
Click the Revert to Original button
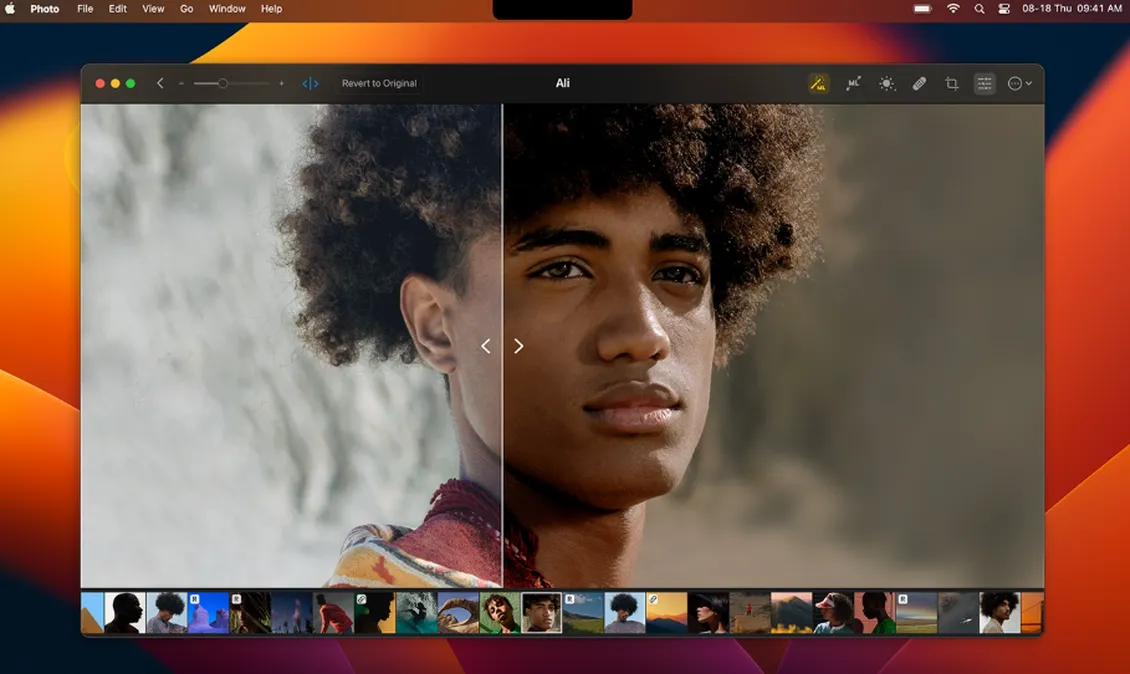[379, 84]
